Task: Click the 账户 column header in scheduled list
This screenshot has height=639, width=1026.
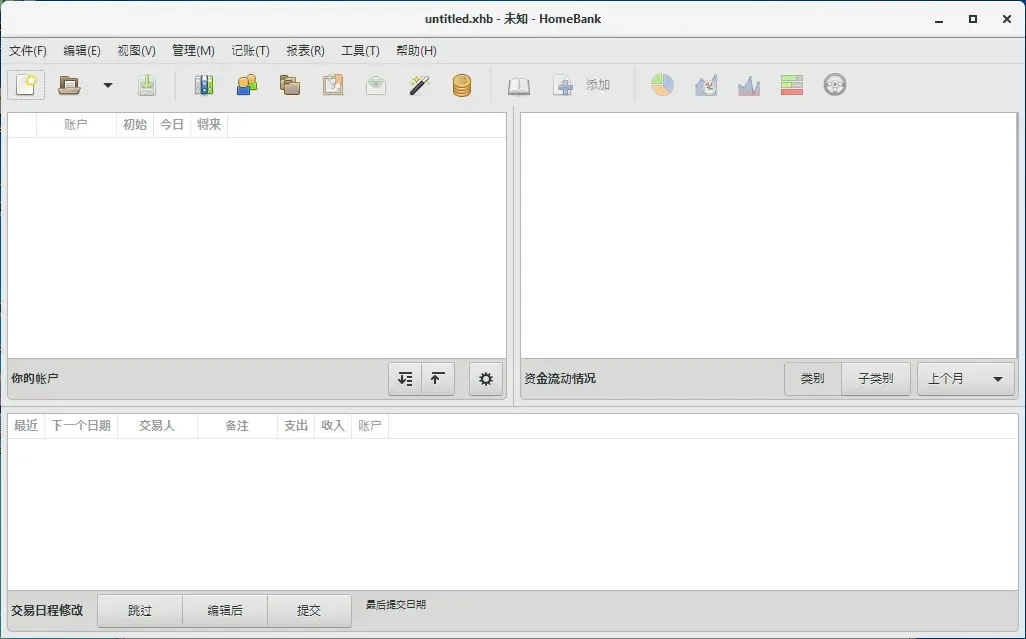Action: (370, 426)
